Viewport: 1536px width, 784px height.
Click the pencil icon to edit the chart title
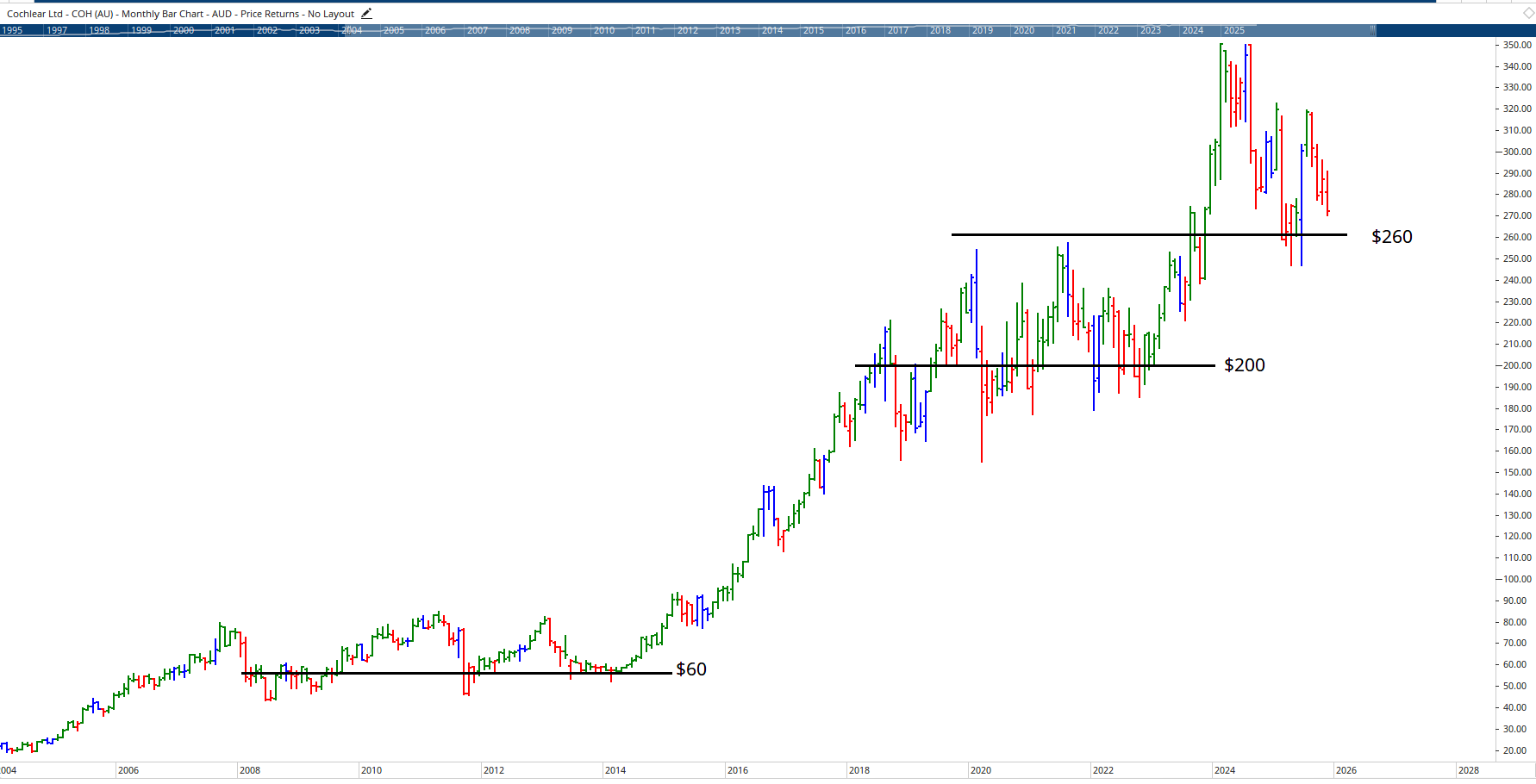point(365,13)
